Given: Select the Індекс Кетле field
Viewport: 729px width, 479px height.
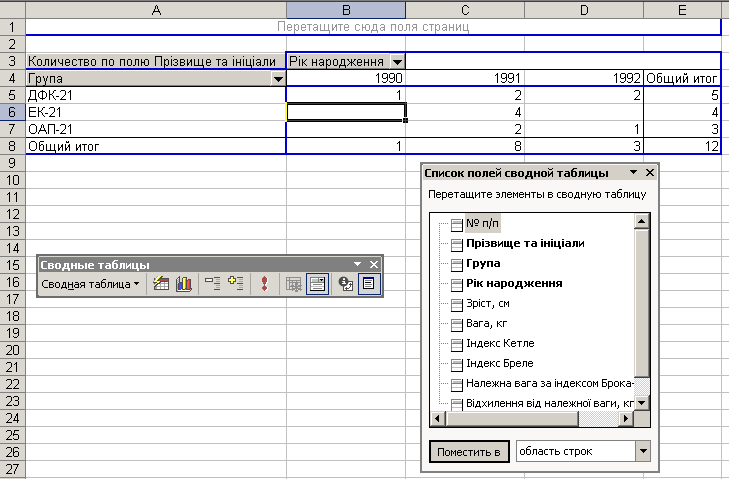Looking at the screenshot, I should coord(500,343).
